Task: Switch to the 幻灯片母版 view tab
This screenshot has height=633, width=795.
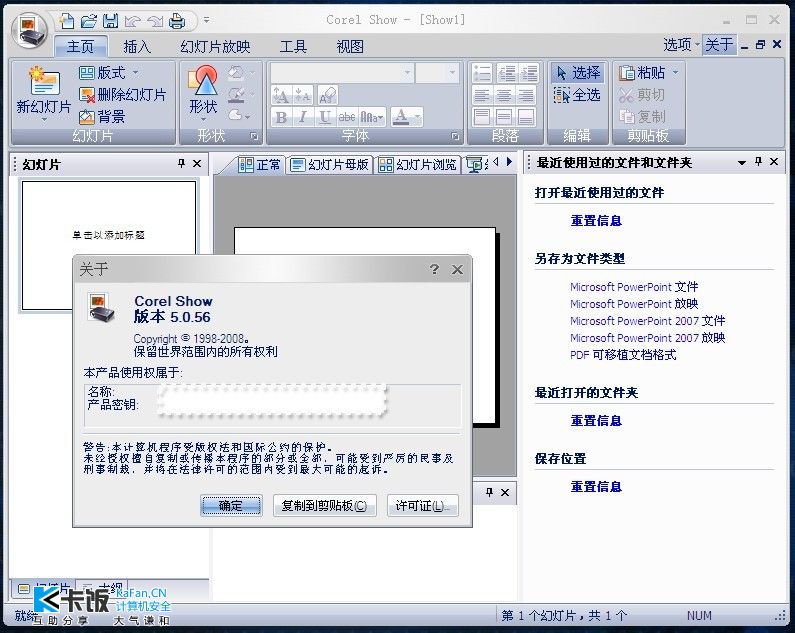Action: click(x=330, y=165)
